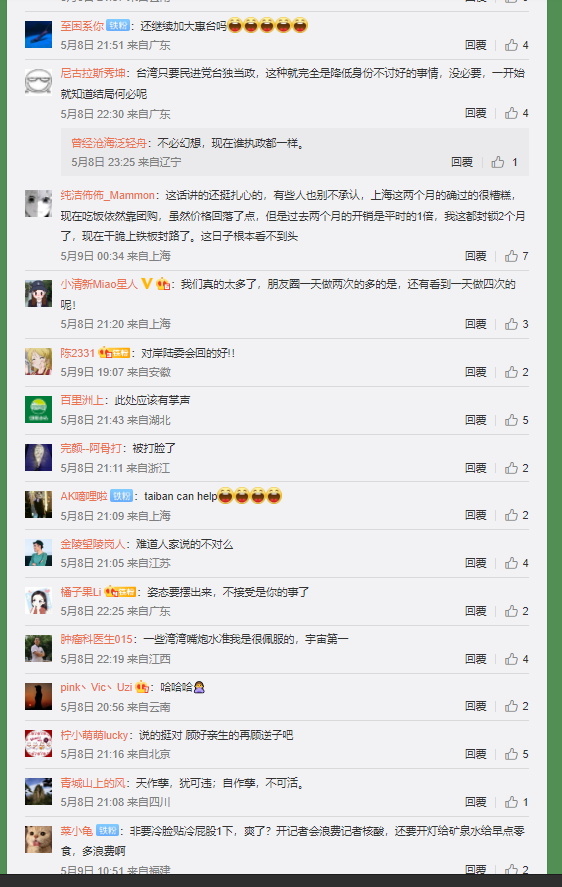The width and height of the screenshot is (562, 887).
Task: Click the V badge next to 小清新Miao星人
Action: point(147,284)
